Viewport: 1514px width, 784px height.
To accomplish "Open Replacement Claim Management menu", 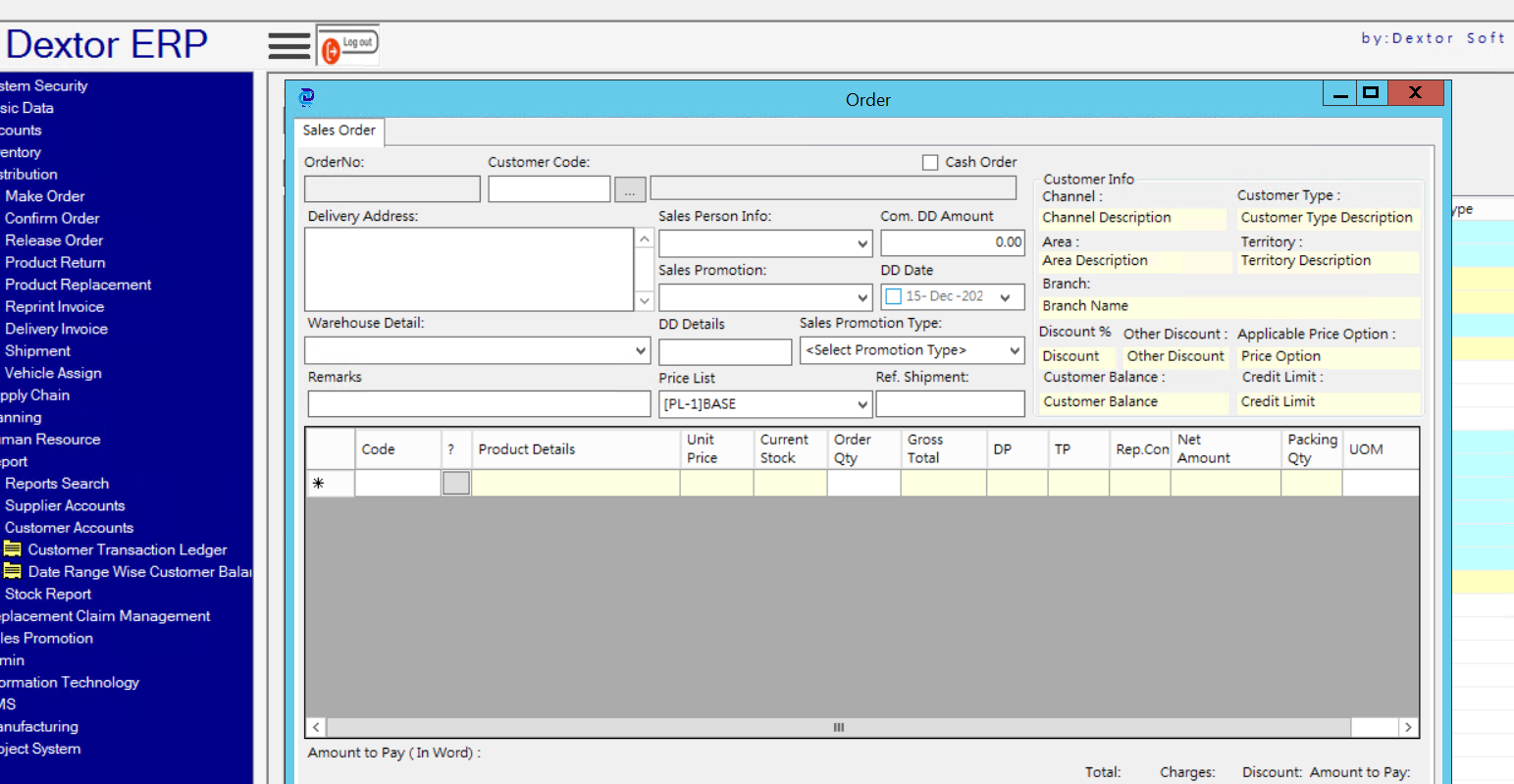I will (x=105, y=615).
